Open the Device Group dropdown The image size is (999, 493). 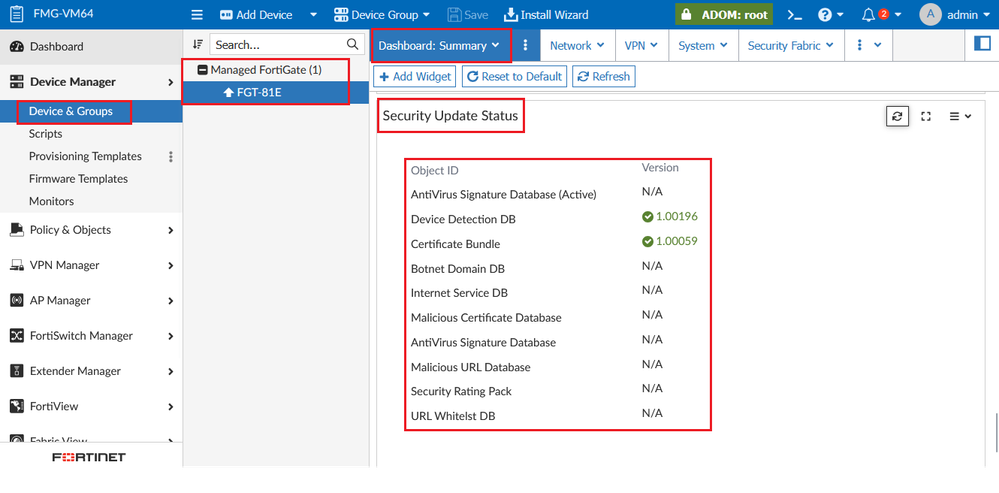(382, 15)
